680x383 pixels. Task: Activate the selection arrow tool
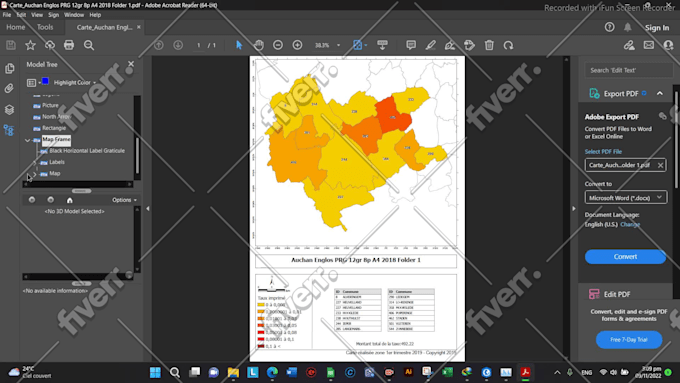[239, 45]
